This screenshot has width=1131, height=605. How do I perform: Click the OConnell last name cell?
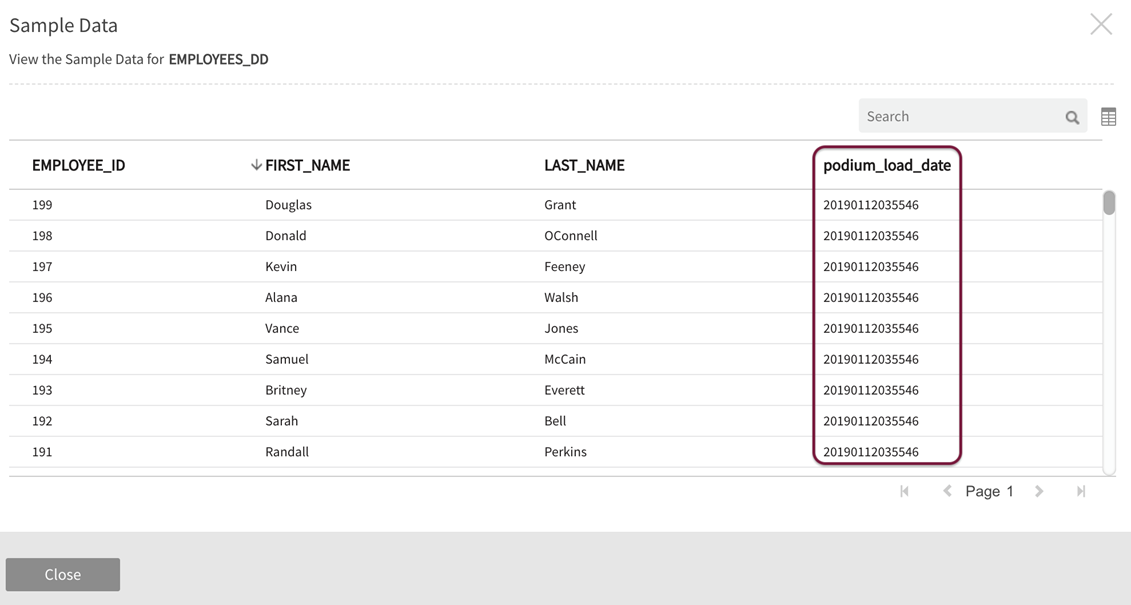pyautogui.click(x=570, y=236)
